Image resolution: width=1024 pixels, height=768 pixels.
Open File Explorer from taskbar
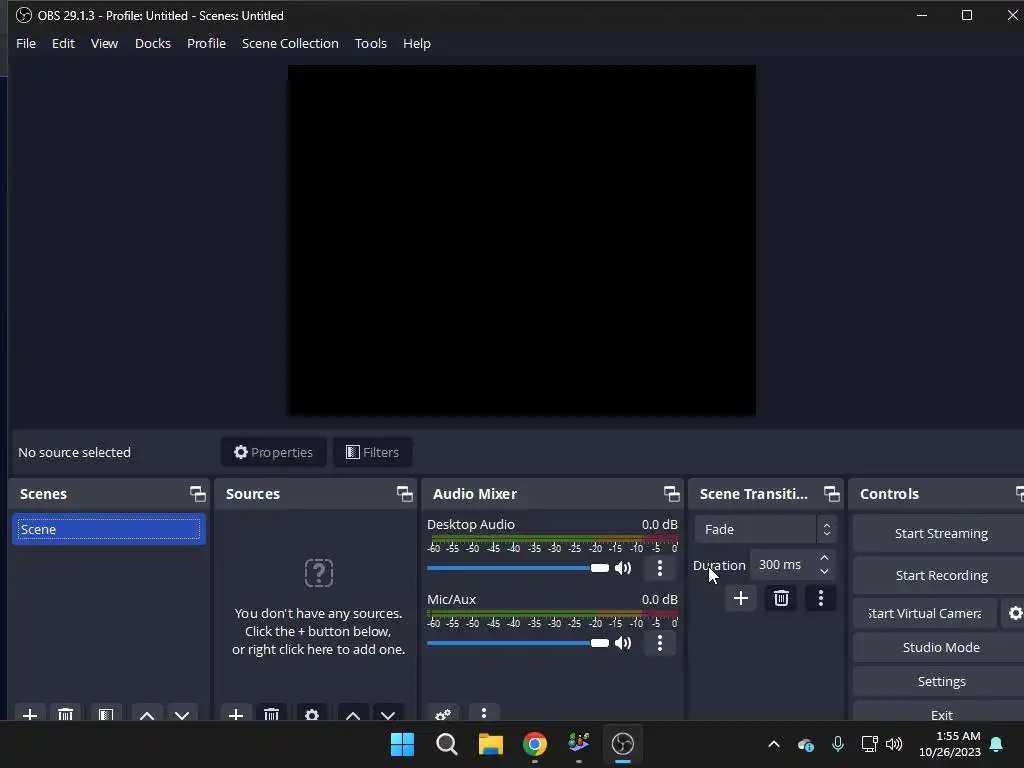pyautogui.click(x=490, y=744)
